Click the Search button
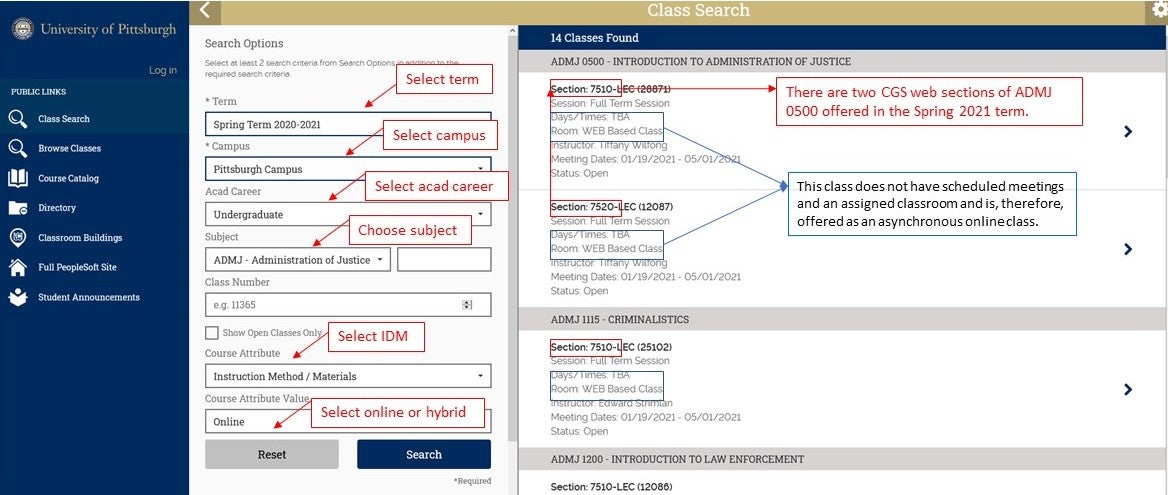The width and height of the screenshot is (1168, 495). click(x=424, y=454)
